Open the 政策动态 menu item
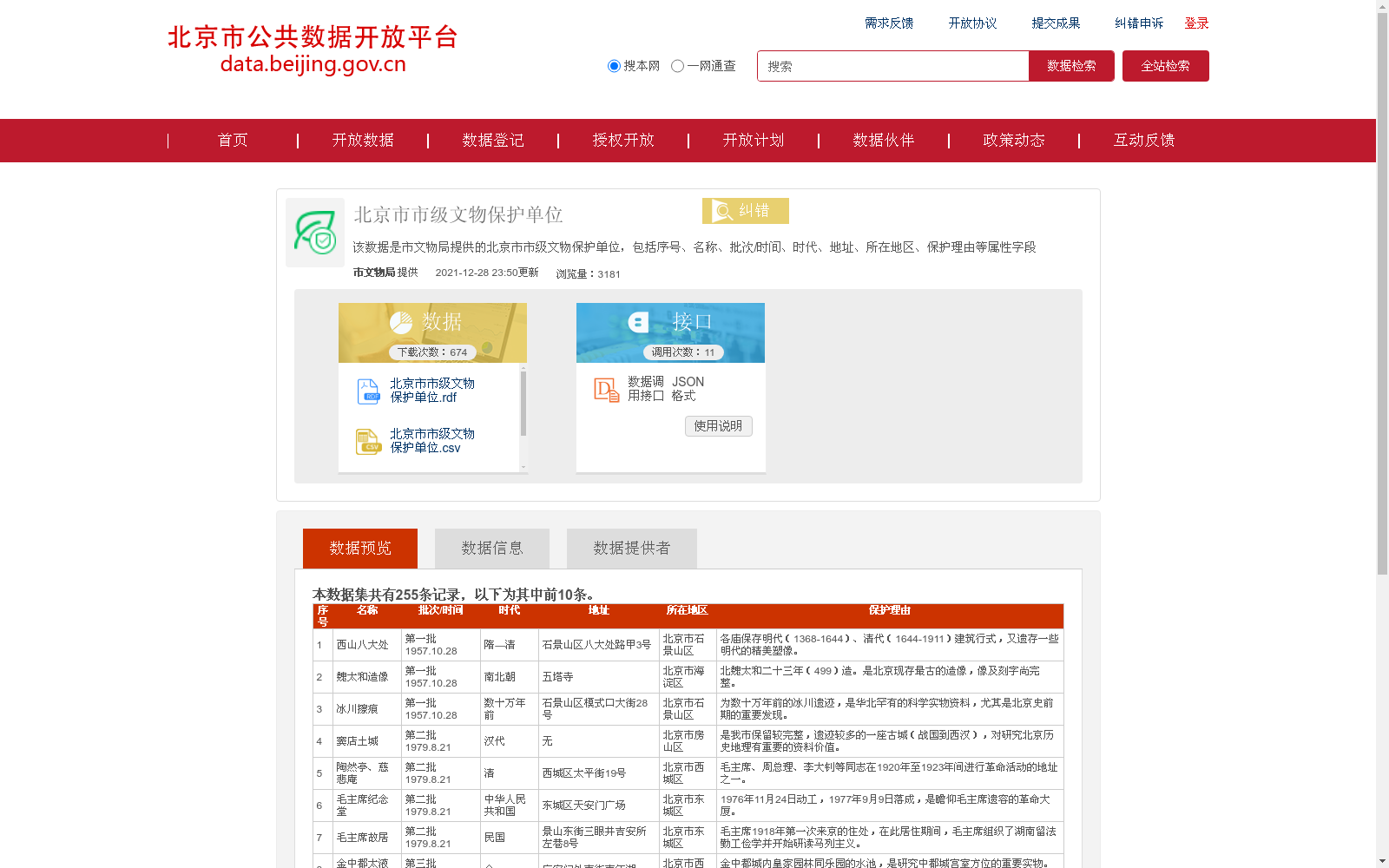Image resolution: width=1389 pixels, height=868 pixels. pyautogui.click(x=1013, y=140)
